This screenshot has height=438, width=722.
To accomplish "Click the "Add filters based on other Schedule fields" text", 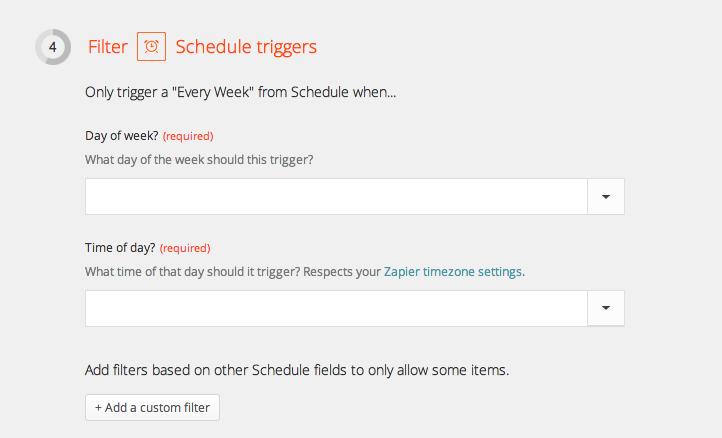I will pyautogui.click(x=297, y=370).
